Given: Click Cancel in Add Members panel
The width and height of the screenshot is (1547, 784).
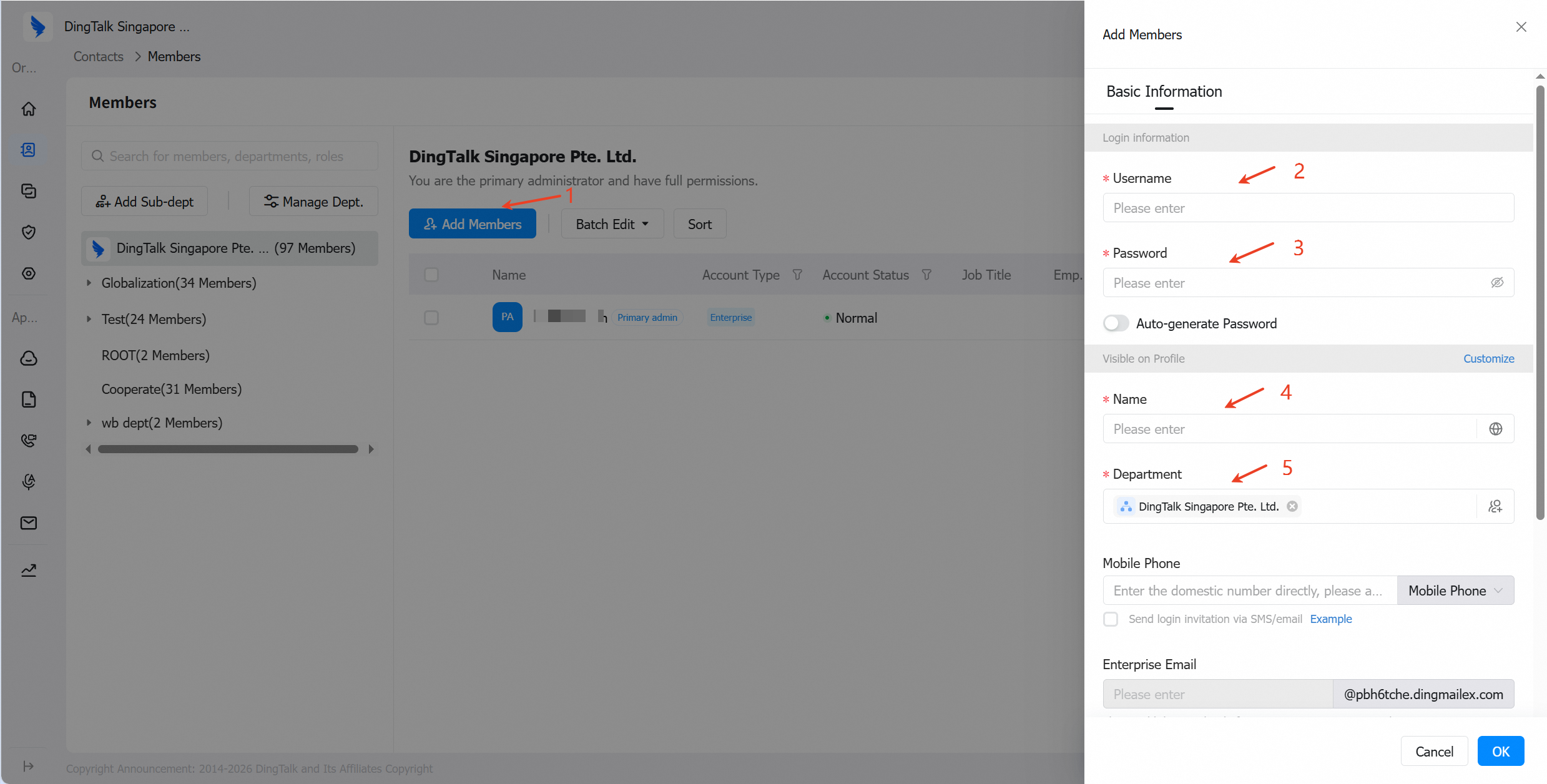Looking at the screenshot, I should click(1434, 752).
